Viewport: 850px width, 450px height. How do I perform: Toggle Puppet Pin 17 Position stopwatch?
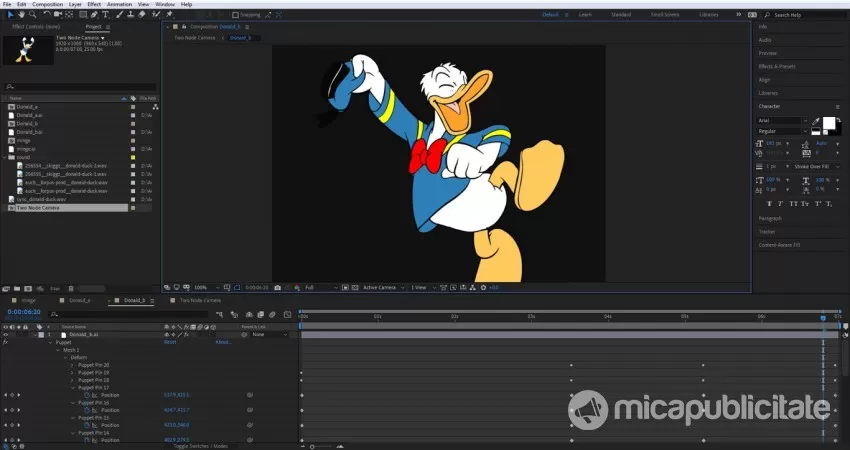tap(87, 395)
